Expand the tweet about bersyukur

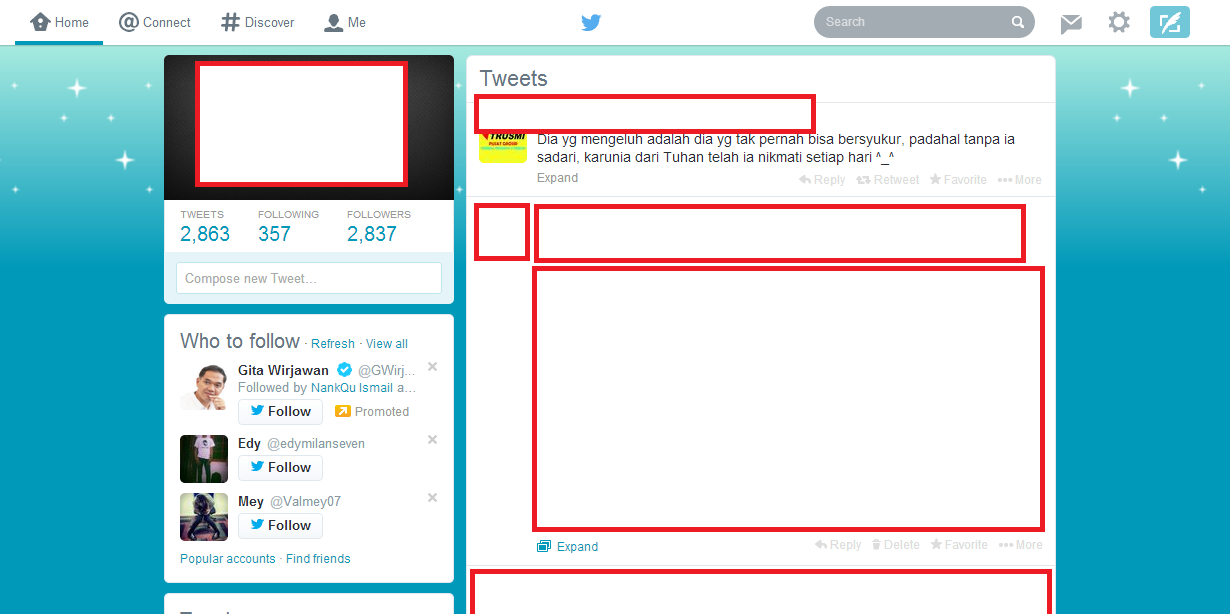(557, 177)
